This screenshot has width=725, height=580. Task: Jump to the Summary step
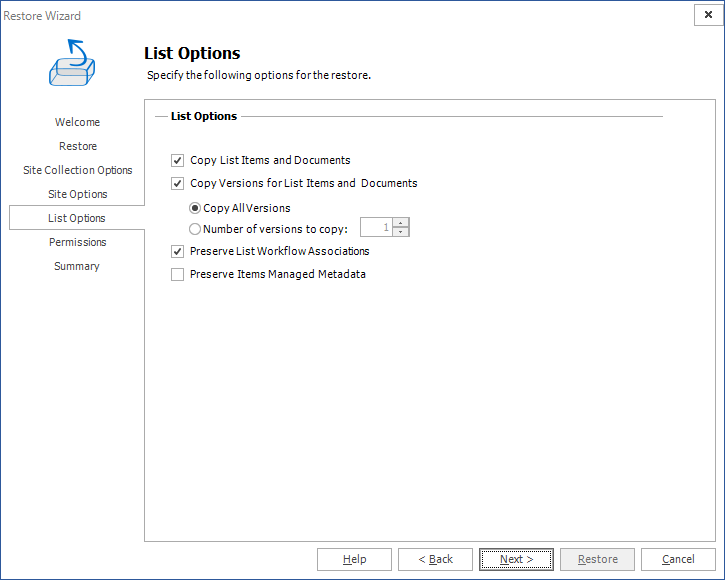tap(77, 266)
